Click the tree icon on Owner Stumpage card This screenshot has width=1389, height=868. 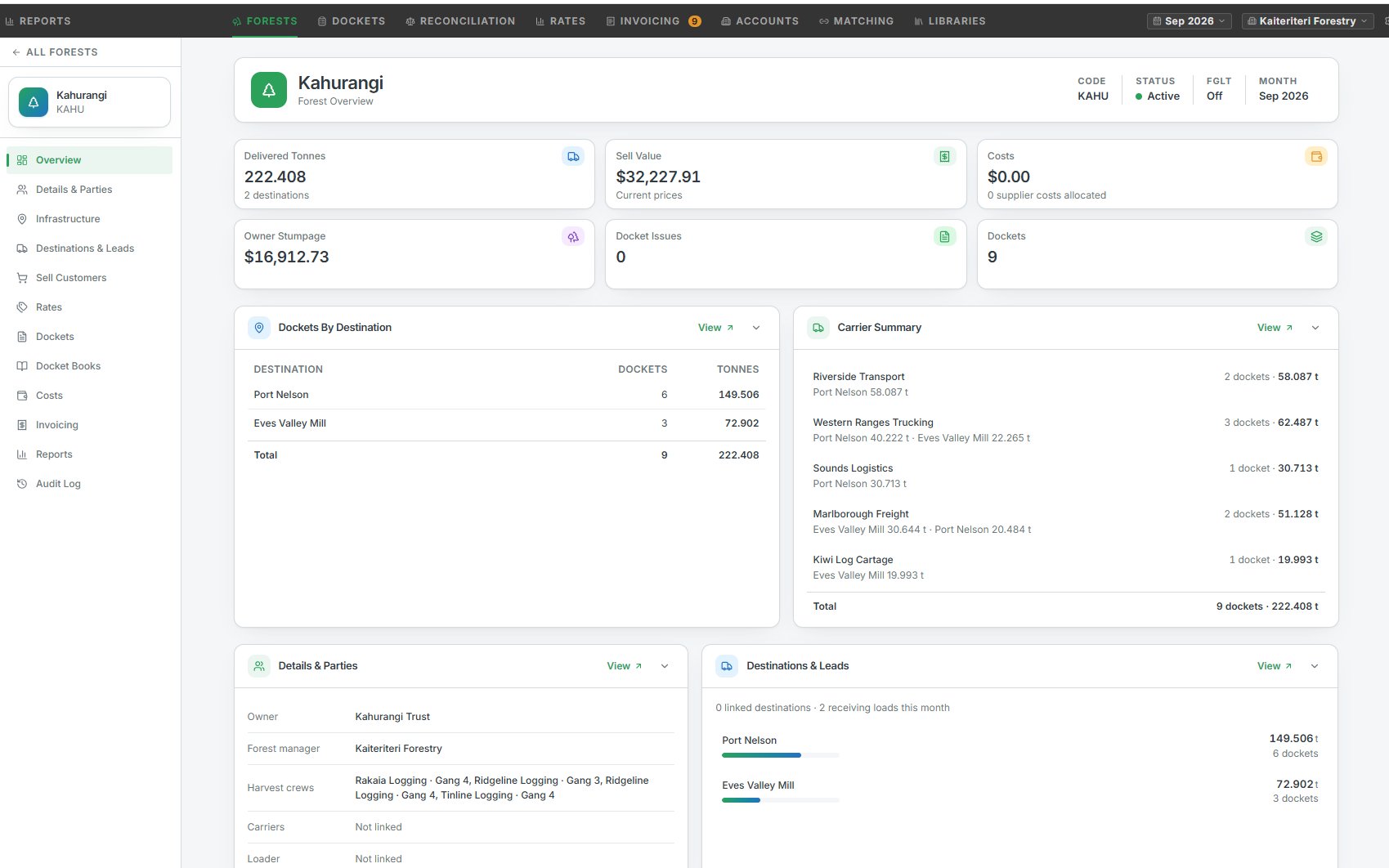click(573, 236)
